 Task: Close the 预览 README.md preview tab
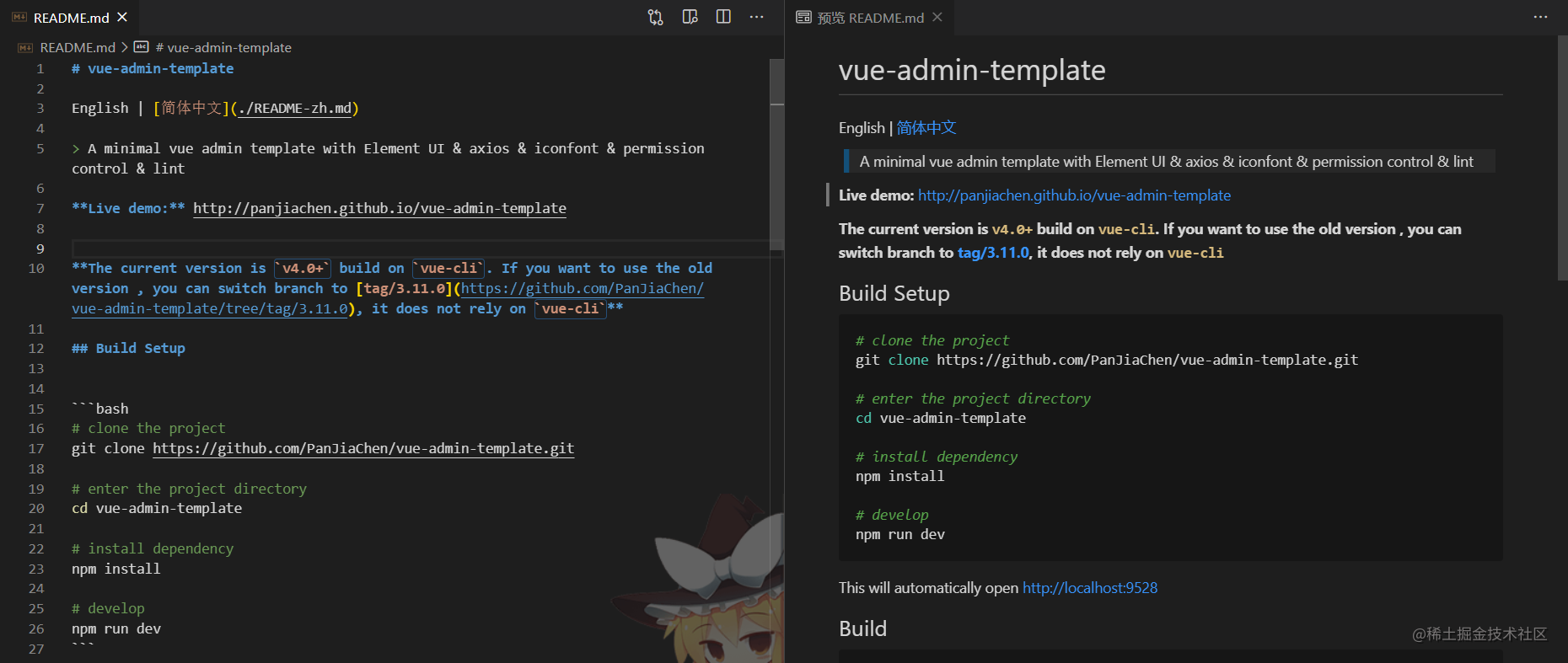tap(937, 17)
